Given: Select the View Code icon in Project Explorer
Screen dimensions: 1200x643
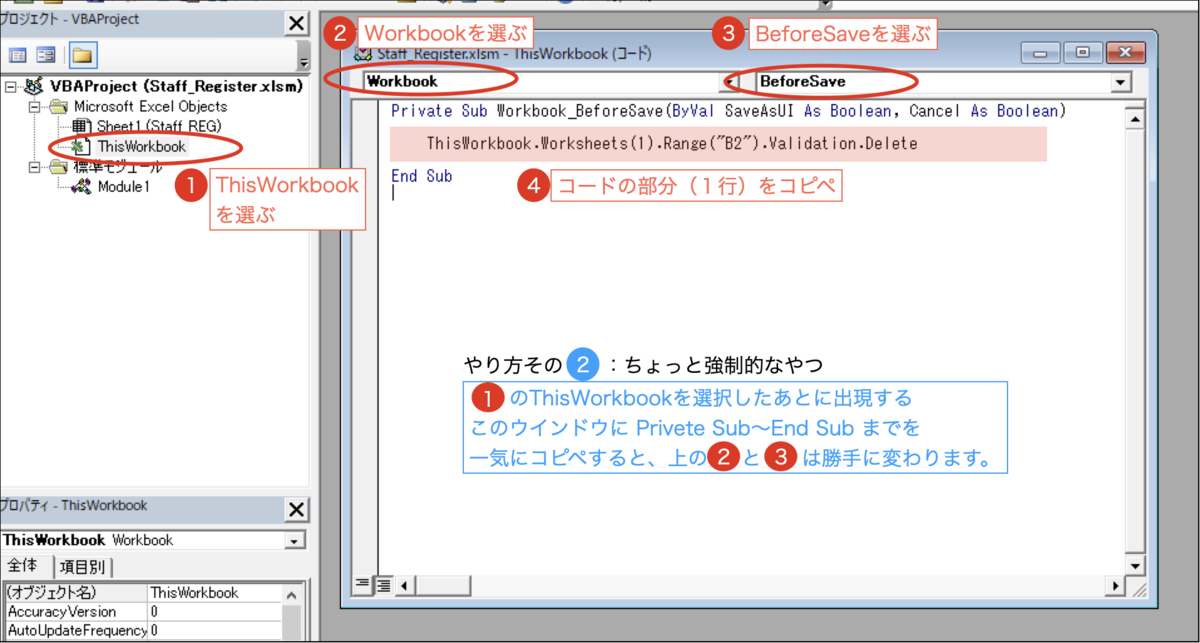Looking at the screenshot, I should [x=19, y=55].
